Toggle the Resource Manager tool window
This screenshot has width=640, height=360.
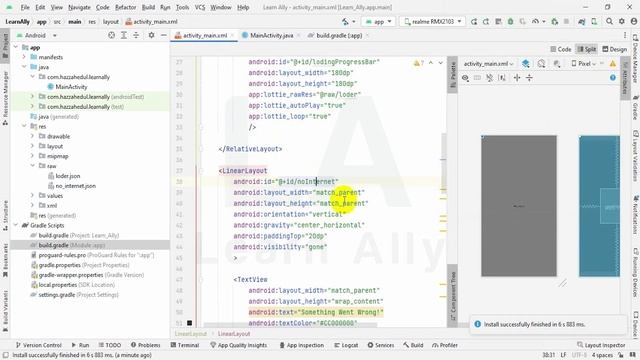click(5, 98)
